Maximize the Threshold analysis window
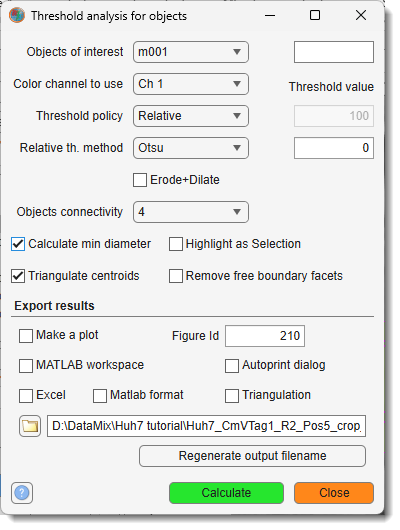The height and width of the screenshot is (530, 400). click(x=315, y=16)
